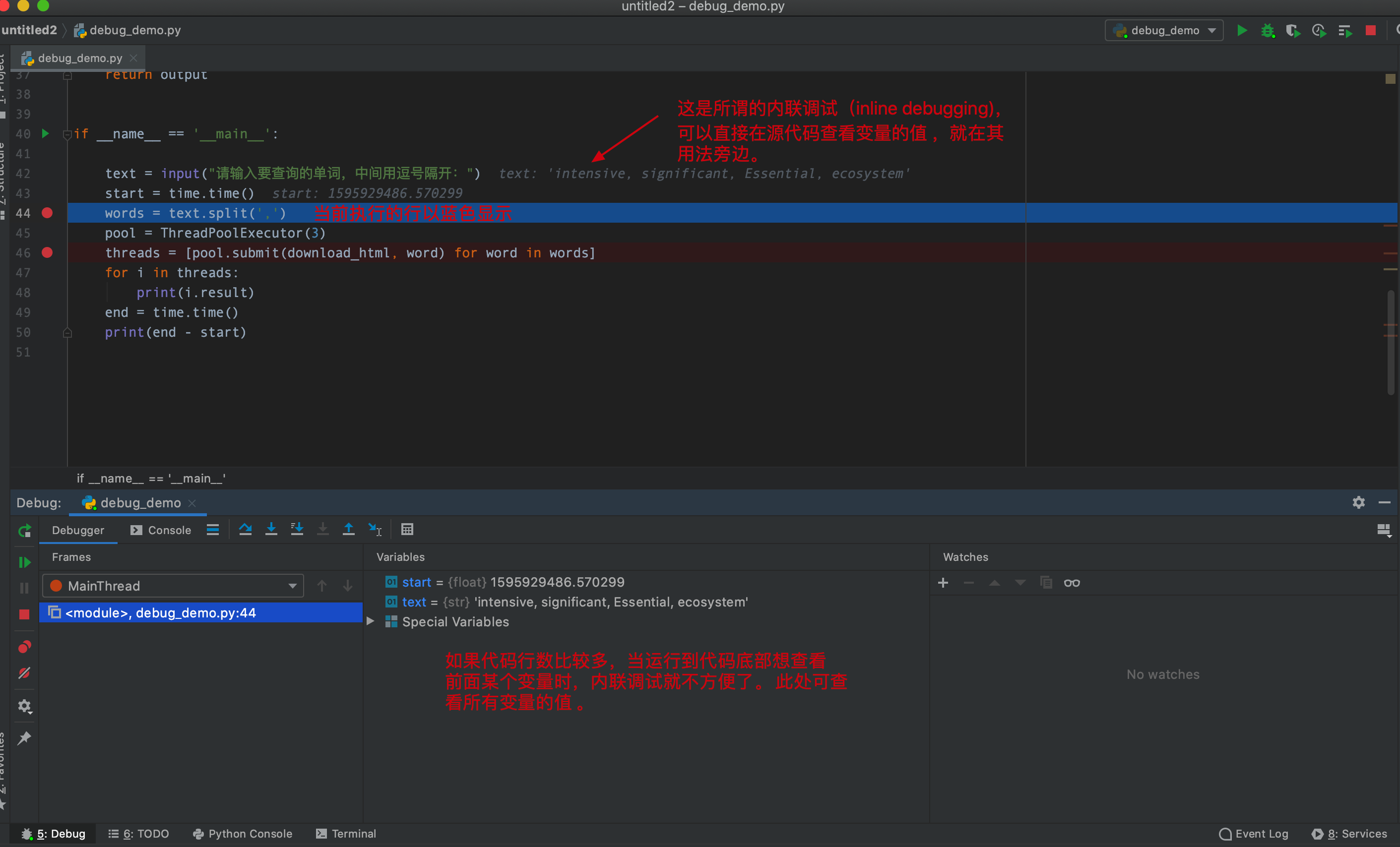This screenshot has width=1400, height=847.
Task: Collapse the if __name__ block fold marker
Action: click(x=67, y=134)
